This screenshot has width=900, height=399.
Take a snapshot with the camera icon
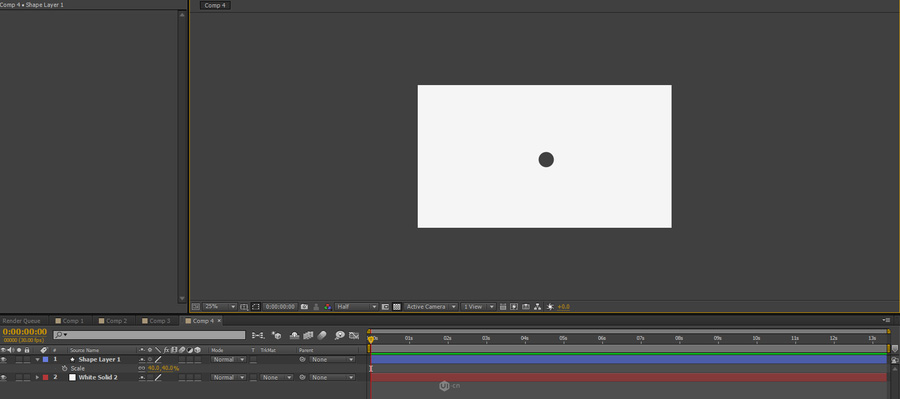(304, 307)
